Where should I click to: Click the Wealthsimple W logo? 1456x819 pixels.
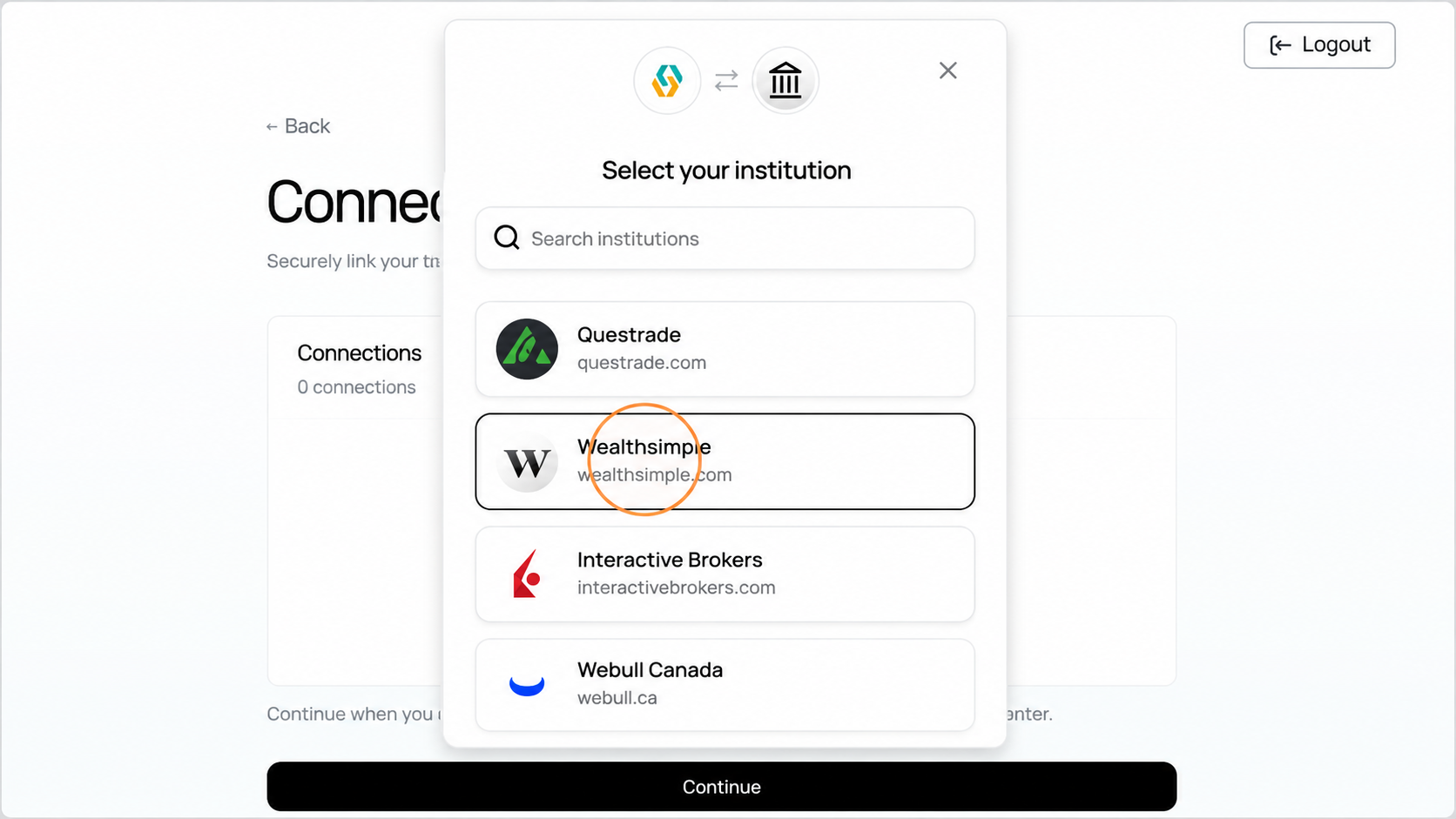527,462
